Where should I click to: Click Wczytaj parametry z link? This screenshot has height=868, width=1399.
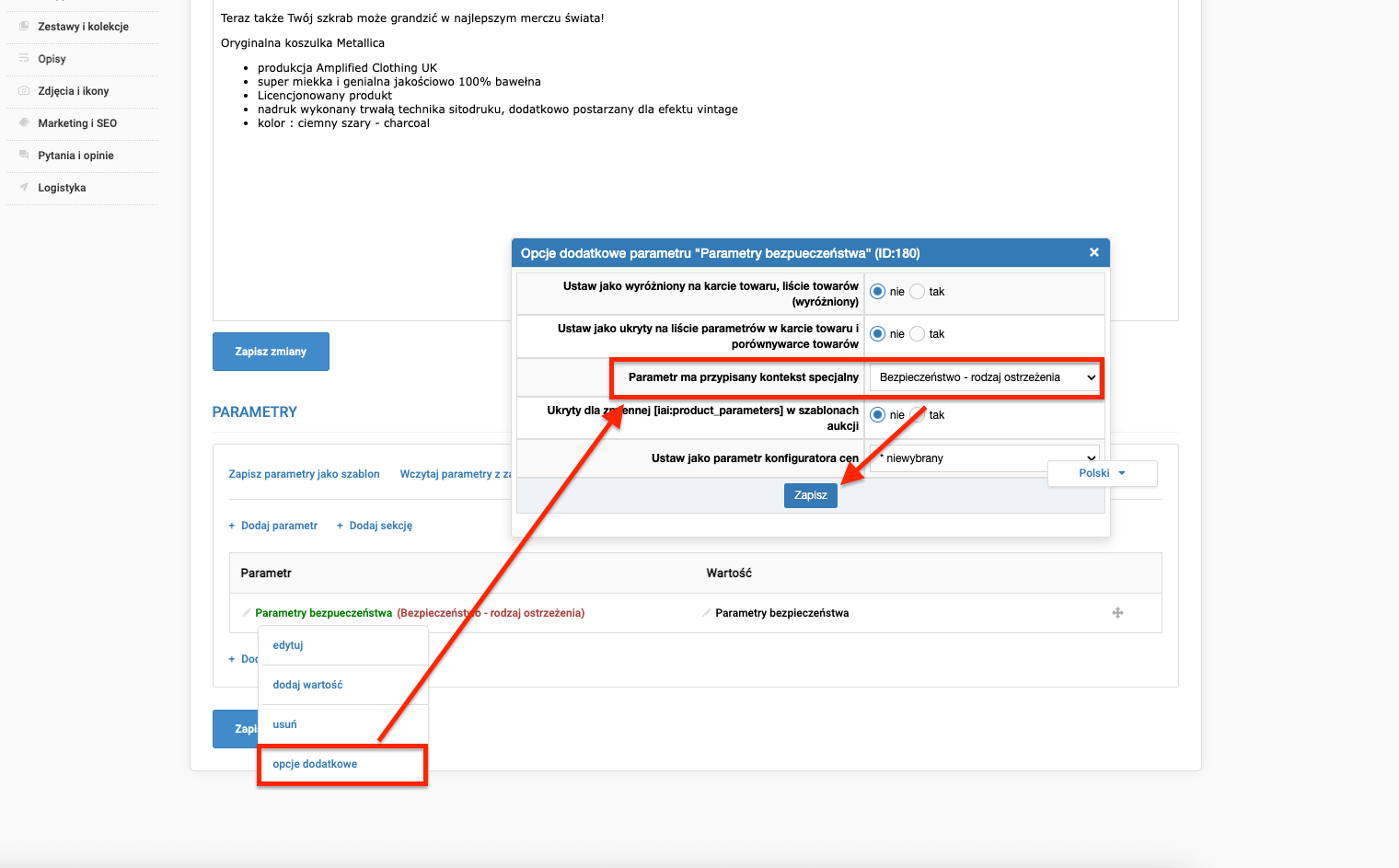pos(456,474)
